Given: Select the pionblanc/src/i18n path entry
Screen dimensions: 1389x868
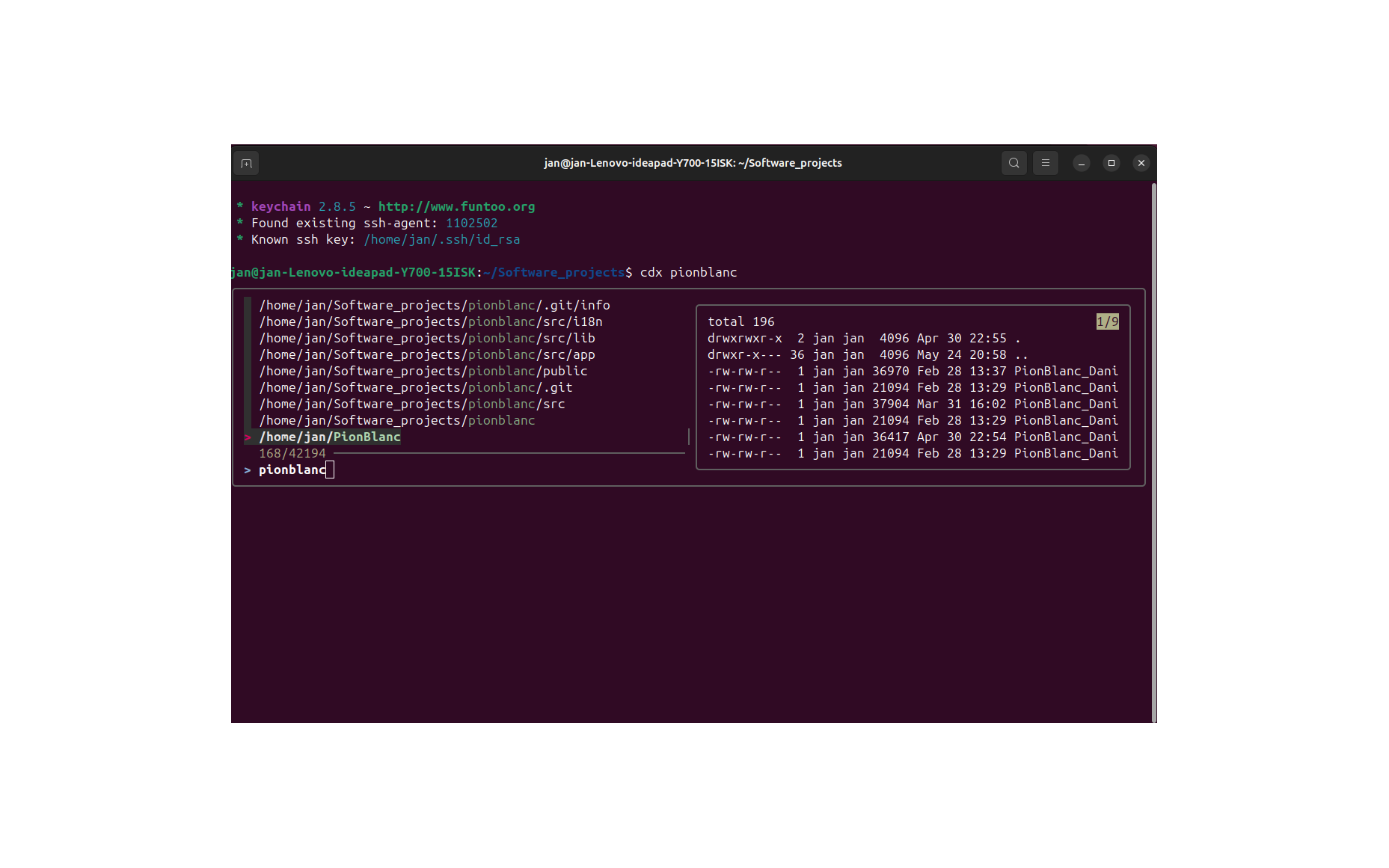Looking at the screenshot, I should (430, 322).
